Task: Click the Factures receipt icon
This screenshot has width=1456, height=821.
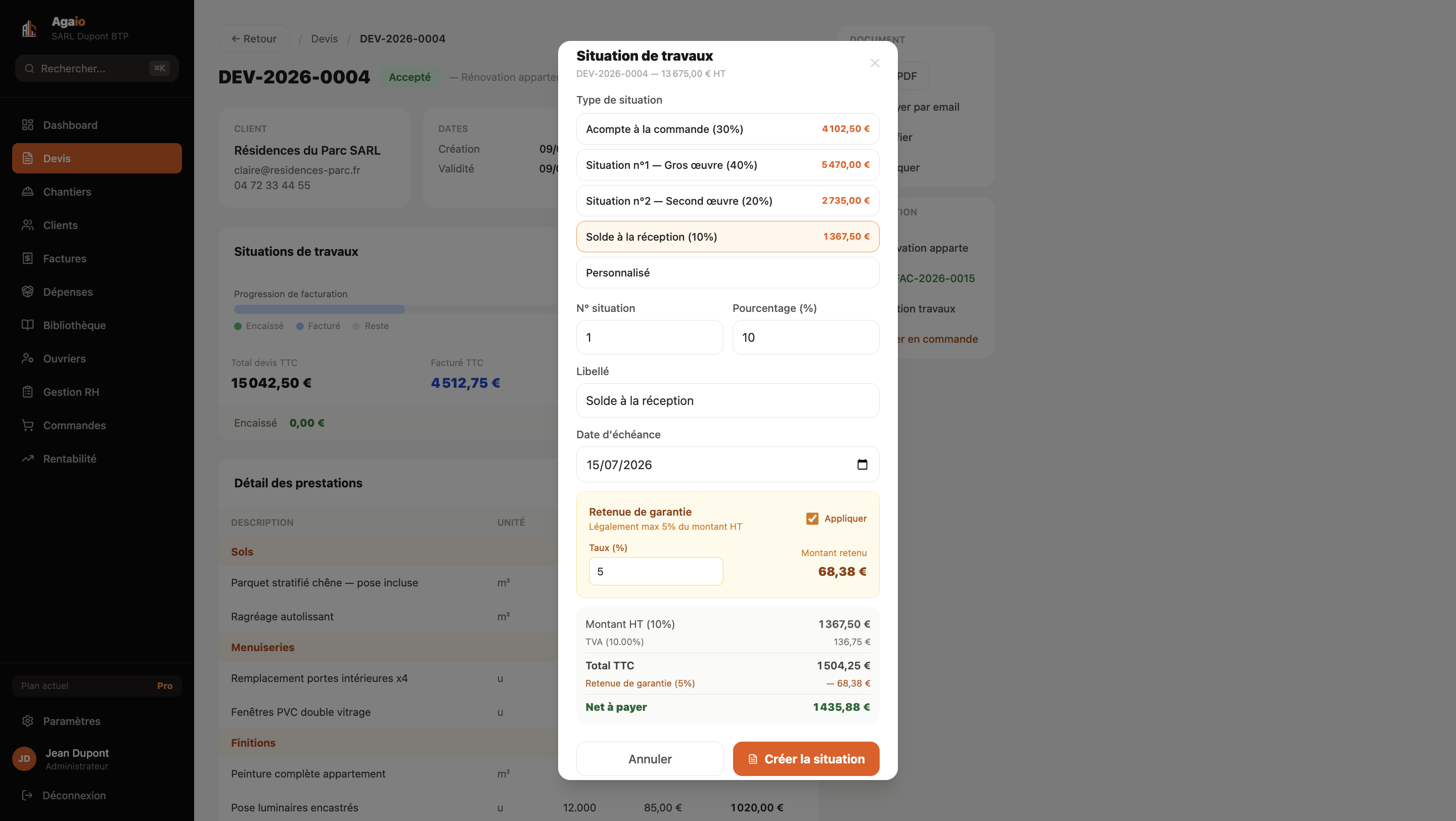Action: click(28, 258)
